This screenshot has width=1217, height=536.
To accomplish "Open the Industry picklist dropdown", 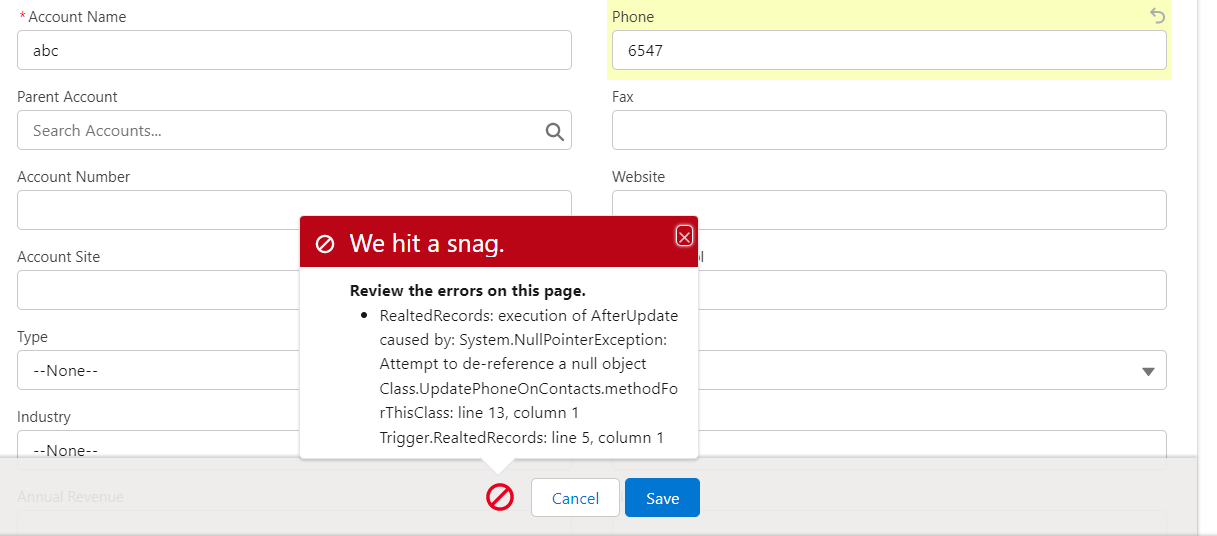I will (x=158, y=448).
